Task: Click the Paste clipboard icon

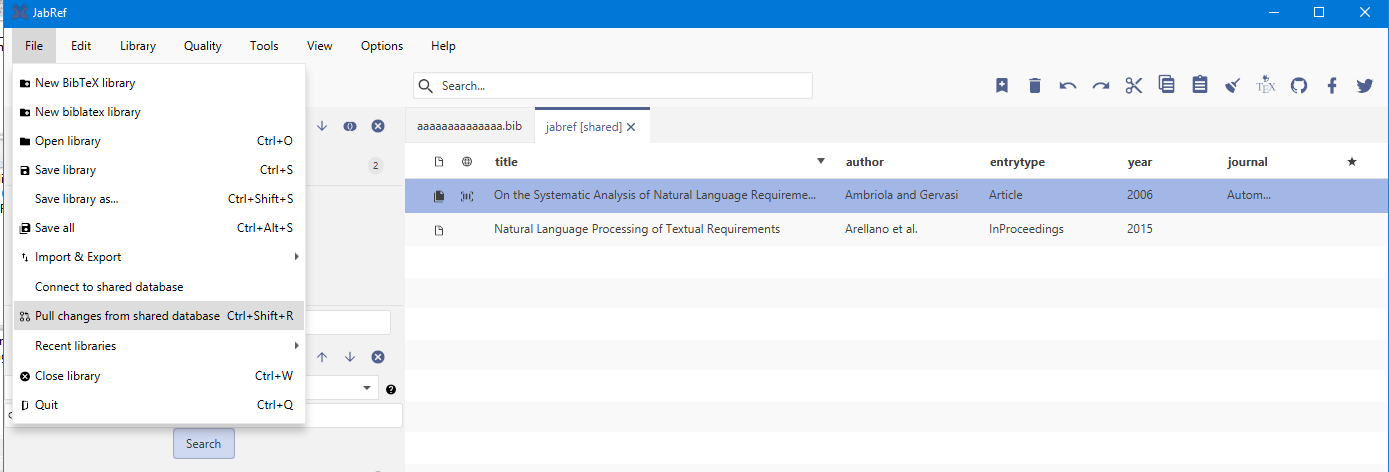Action: (1200, 86)
